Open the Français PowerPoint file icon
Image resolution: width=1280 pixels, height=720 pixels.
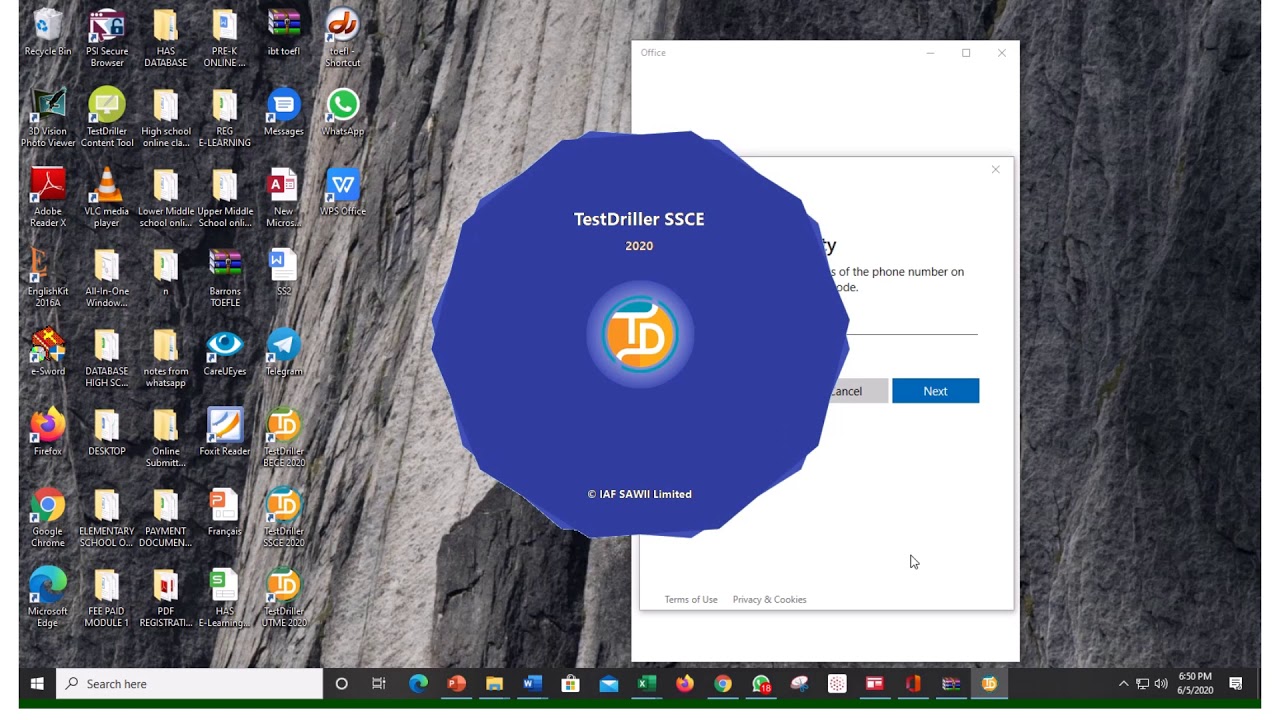(x=225, y=514)
